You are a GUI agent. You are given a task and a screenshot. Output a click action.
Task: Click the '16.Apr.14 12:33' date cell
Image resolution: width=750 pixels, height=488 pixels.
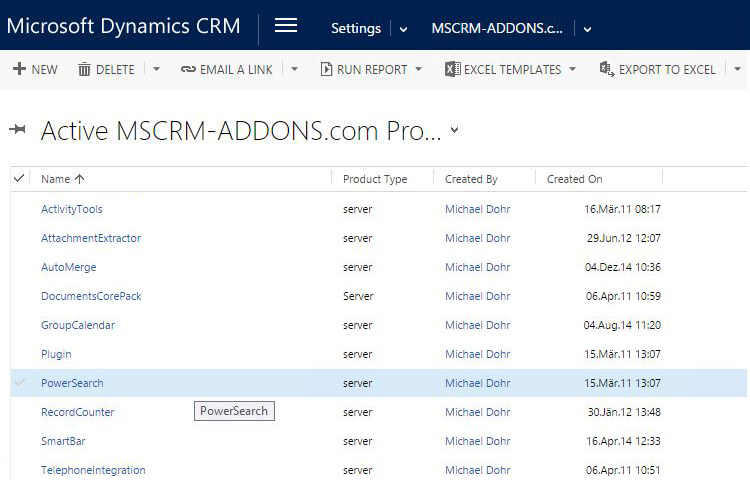pos(623,441)
